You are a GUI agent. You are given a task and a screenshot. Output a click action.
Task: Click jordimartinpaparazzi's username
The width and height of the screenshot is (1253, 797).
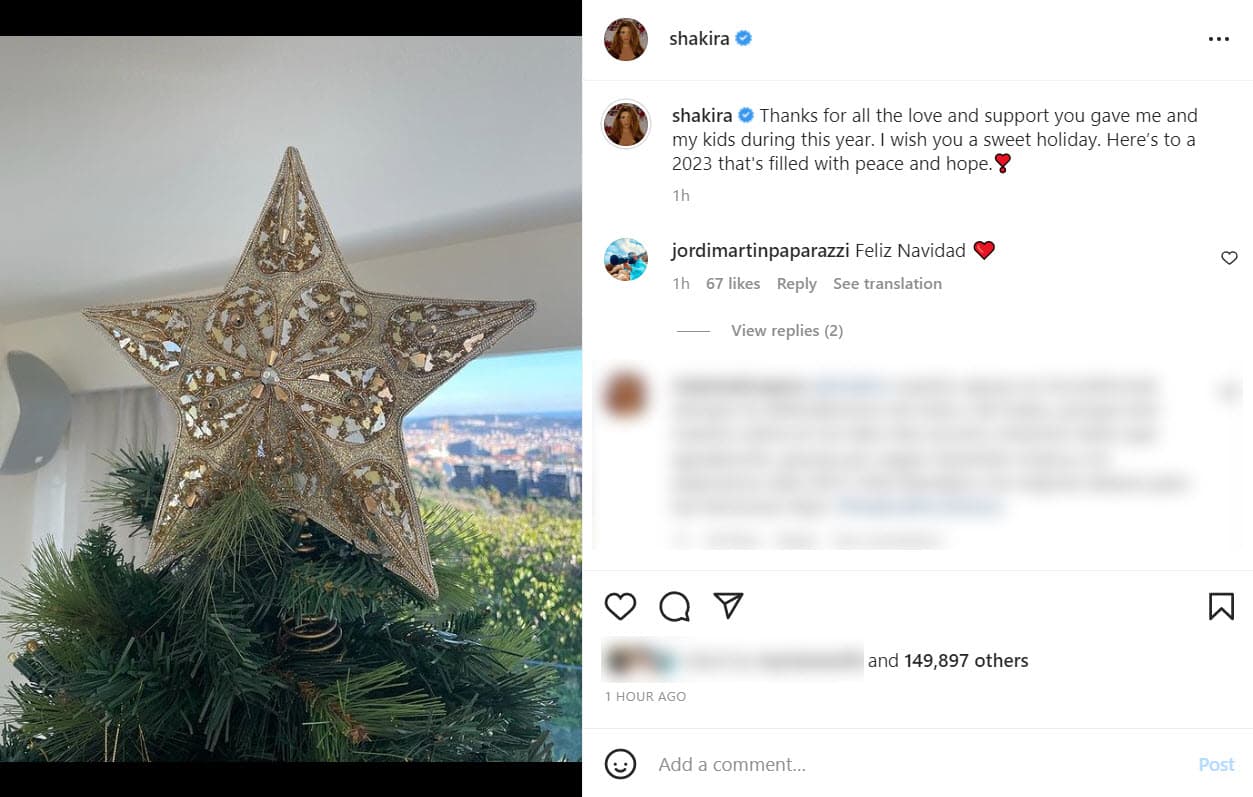pos(760,250)
